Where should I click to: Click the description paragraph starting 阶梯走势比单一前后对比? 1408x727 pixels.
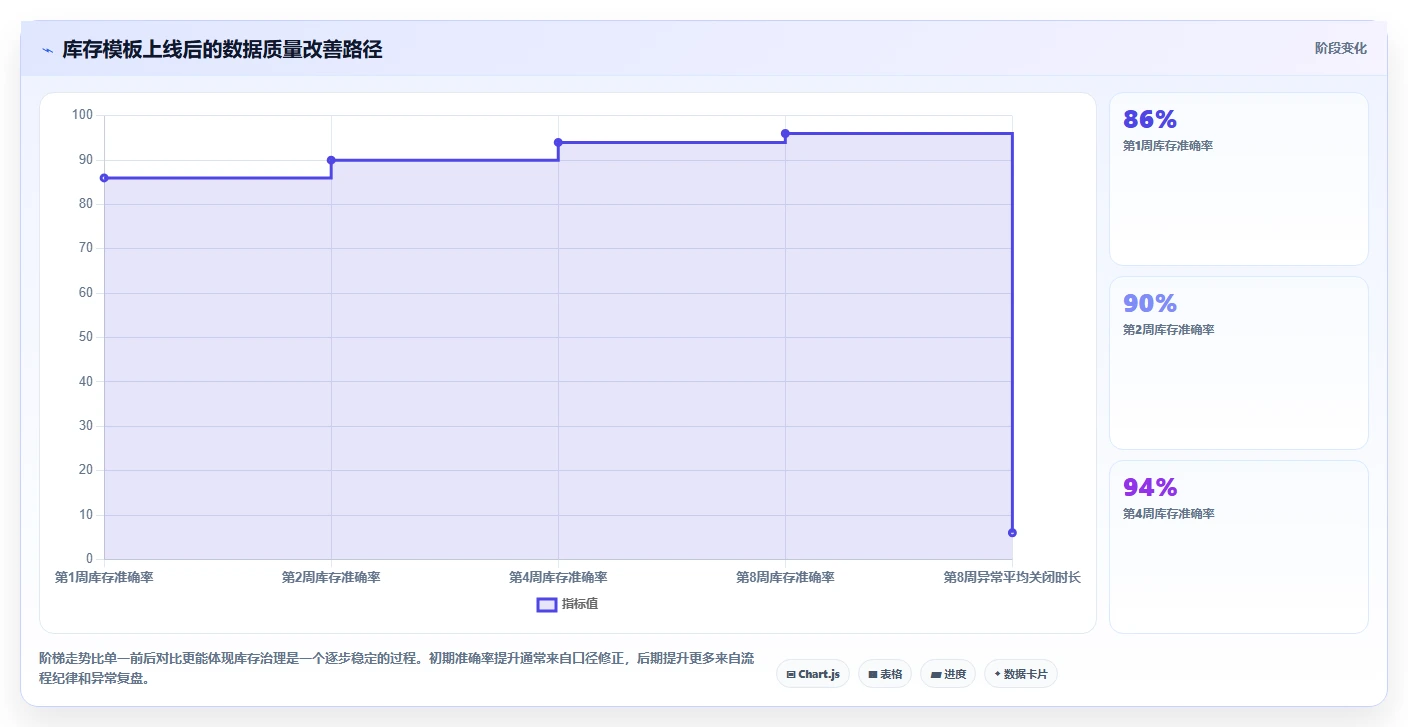pyautogui.click(x=398, y=668)
